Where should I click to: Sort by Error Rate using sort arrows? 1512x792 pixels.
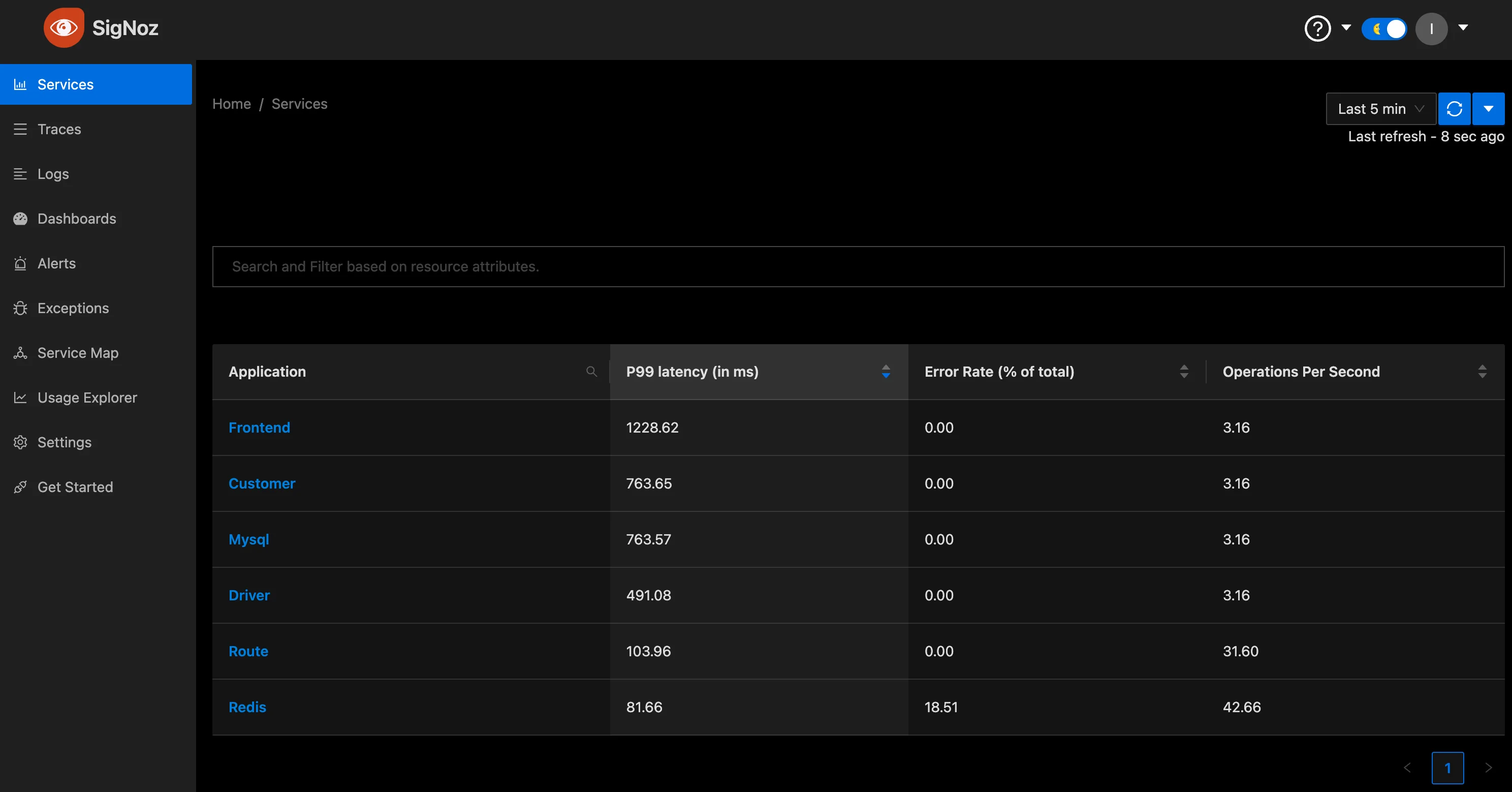tap(1184, 372)
